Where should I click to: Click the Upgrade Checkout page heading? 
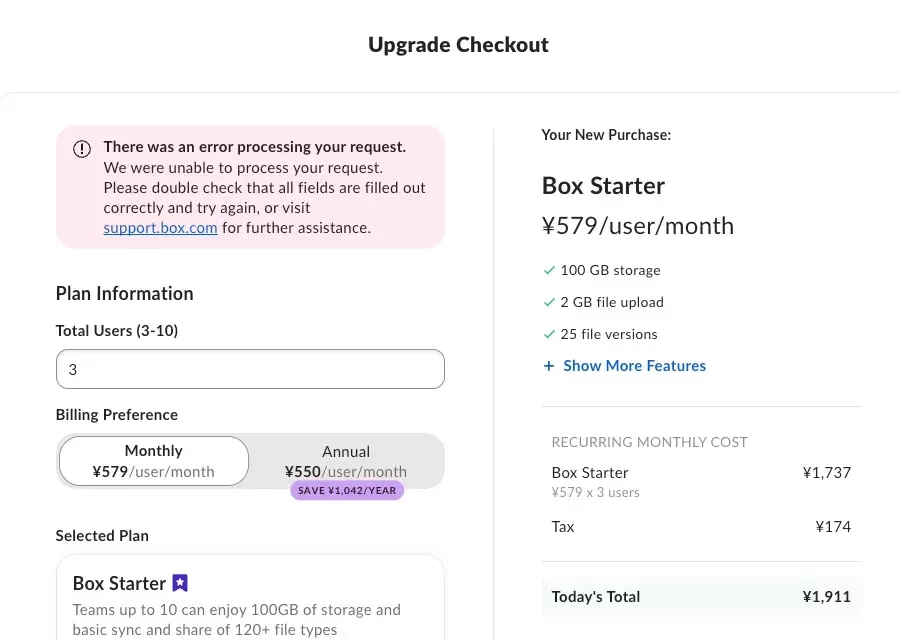[x=459, y=45]
